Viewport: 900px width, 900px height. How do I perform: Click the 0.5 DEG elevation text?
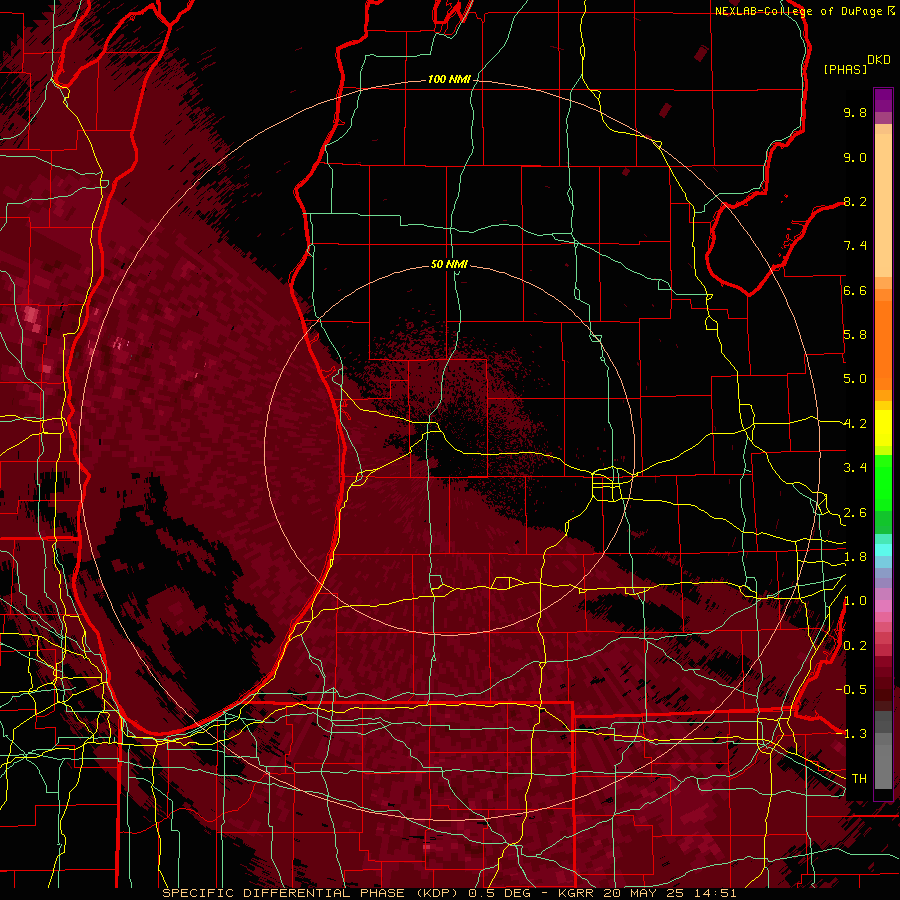pyautogui.click(x=499, y=893)
